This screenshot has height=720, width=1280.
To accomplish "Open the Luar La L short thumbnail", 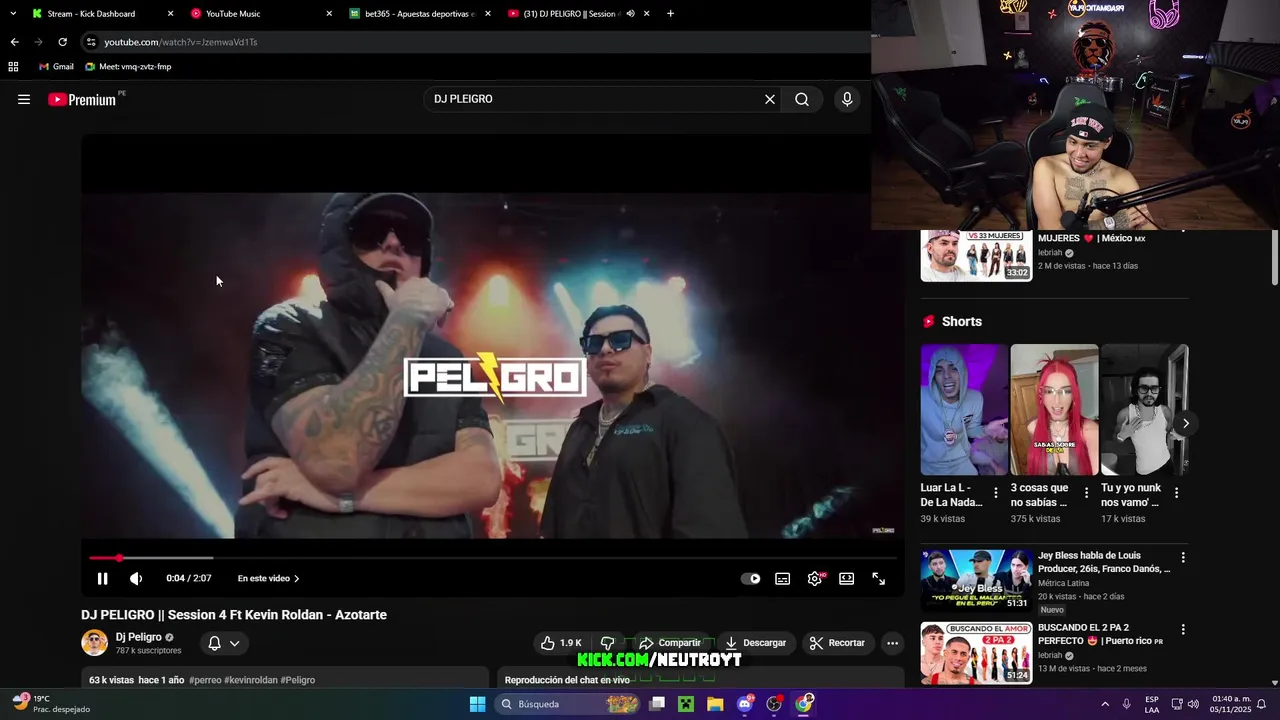I will pyautogui.click(x=964, y=410).
